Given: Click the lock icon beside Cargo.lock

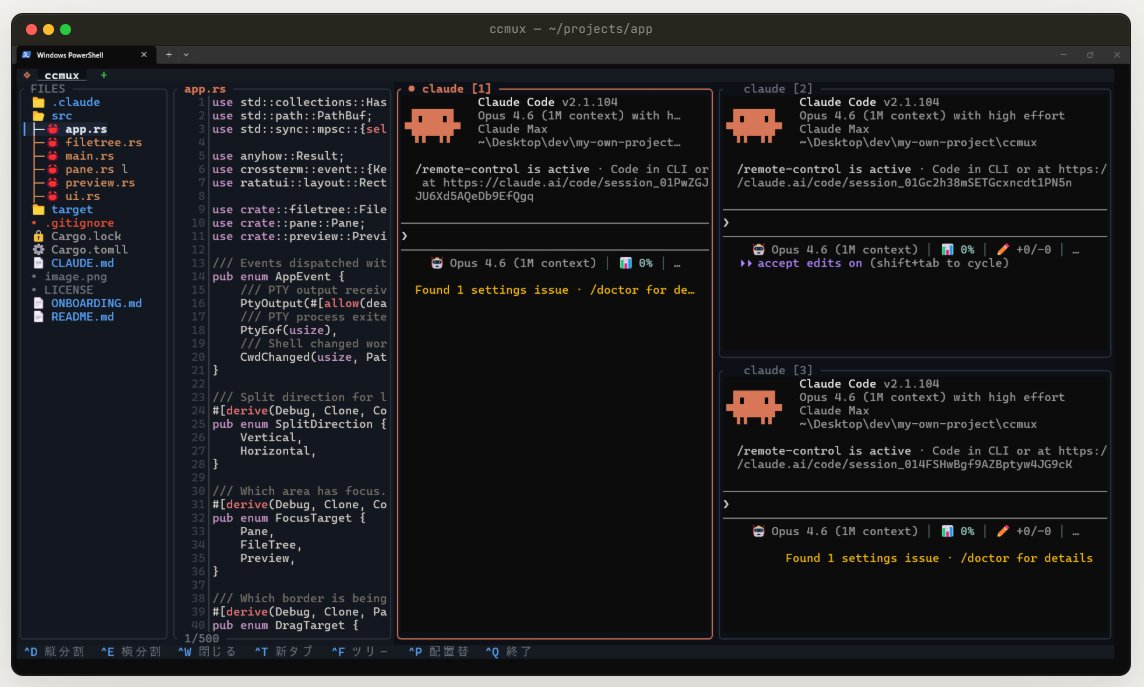Looking at the screenshot, I should click(39, 236).
